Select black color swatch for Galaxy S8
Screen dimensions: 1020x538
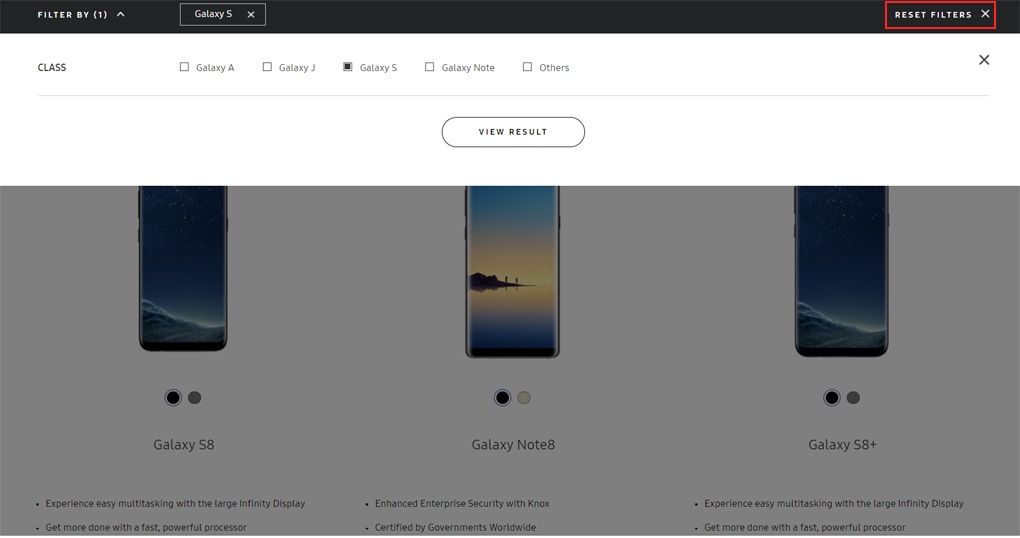[x=173, y=397]
